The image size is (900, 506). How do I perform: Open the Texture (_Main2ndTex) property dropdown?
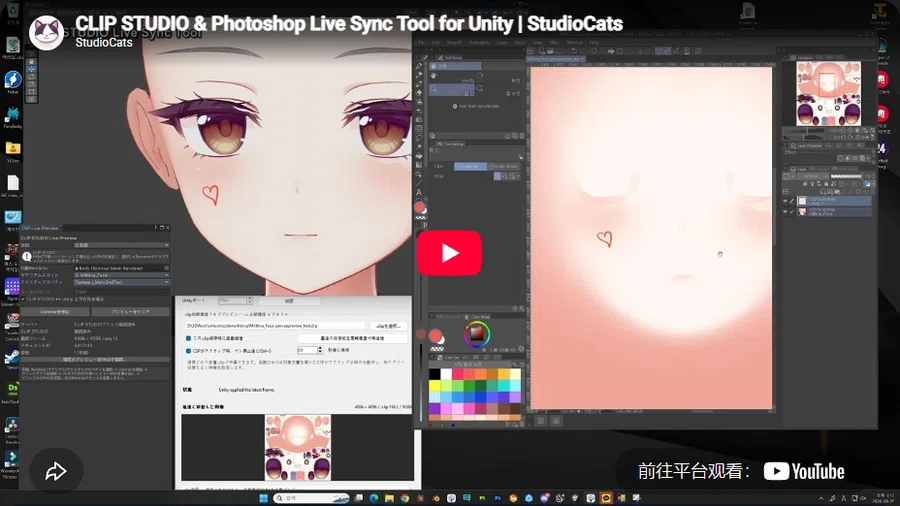(x=121, y=282)
